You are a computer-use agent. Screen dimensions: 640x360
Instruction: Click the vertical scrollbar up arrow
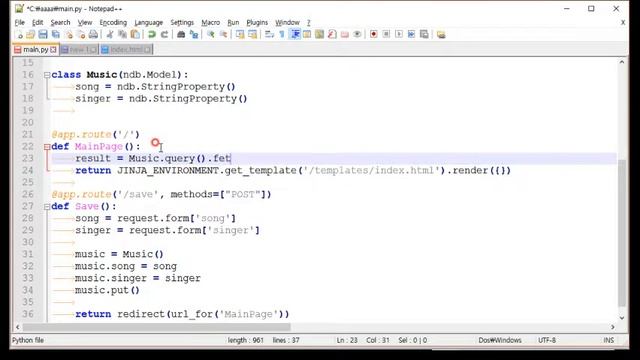coord(622,62)
